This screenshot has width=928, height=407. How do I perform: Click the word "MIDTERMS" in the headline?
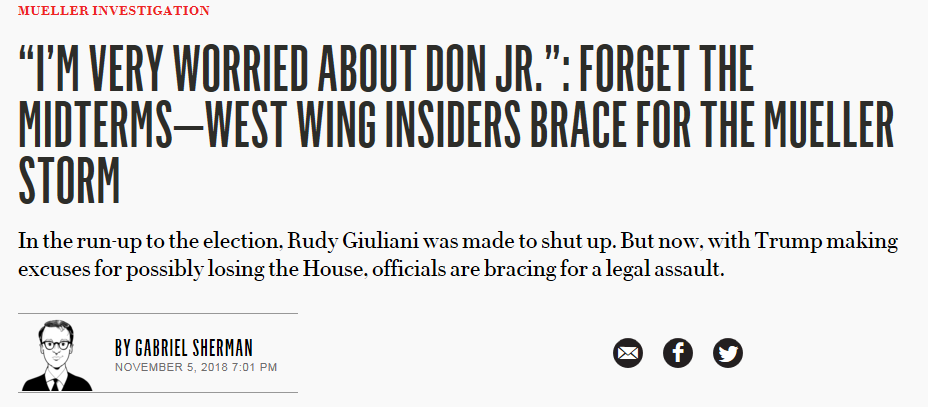(x=95, y=125)
